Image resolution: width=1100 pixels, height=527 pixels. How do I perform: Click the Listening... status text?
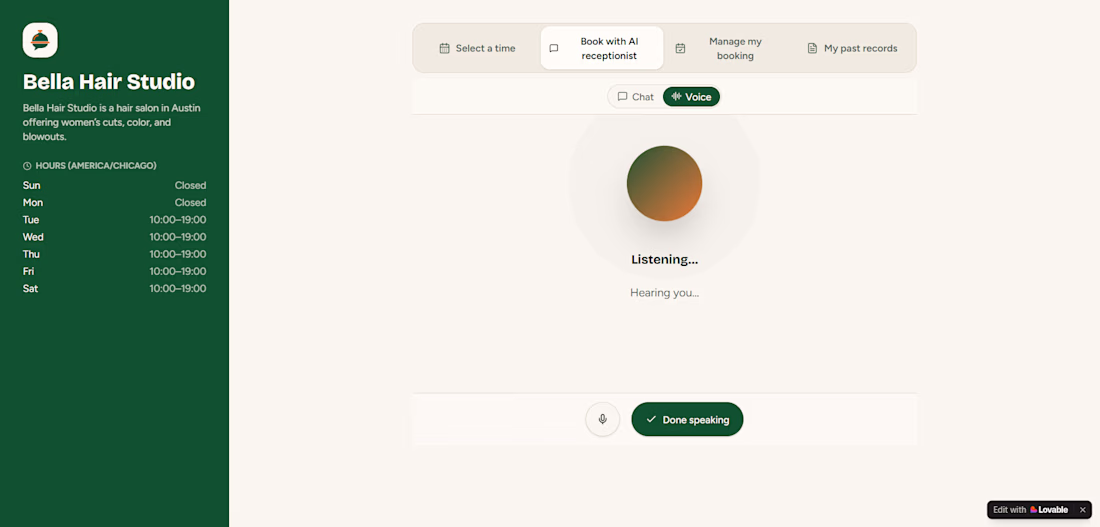[664, 260]
